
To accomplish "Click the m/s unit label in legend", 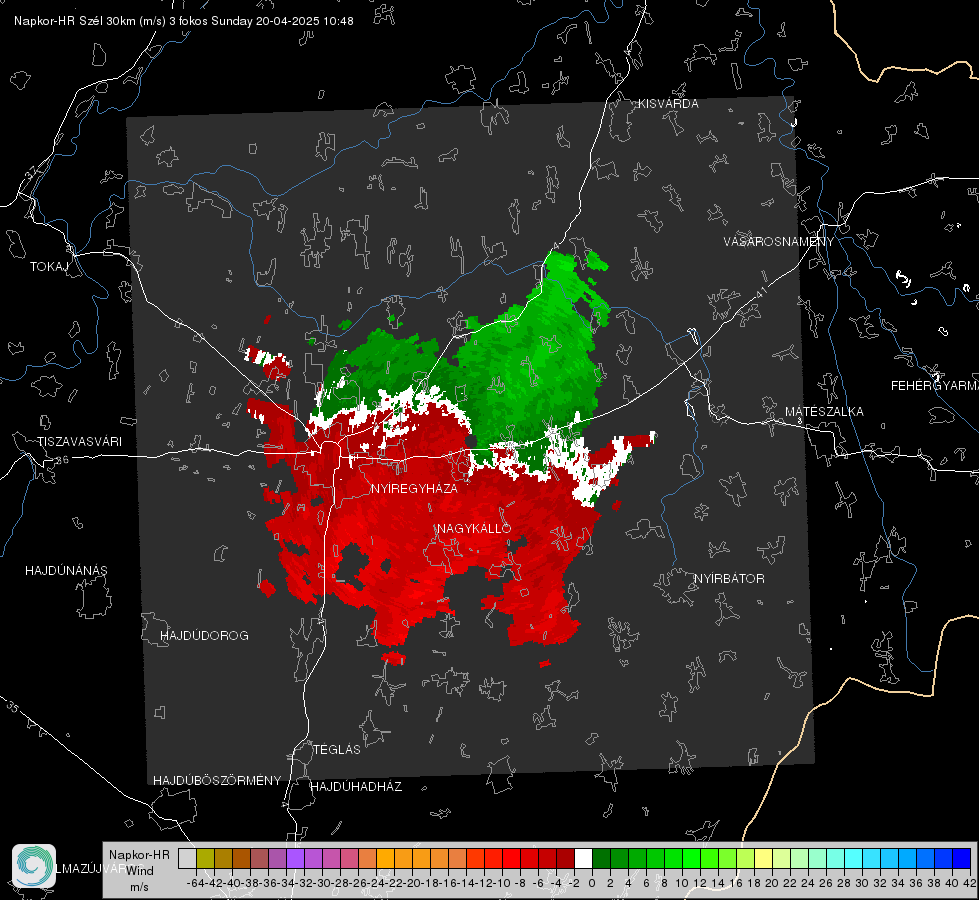I will (x=139, y=887).
